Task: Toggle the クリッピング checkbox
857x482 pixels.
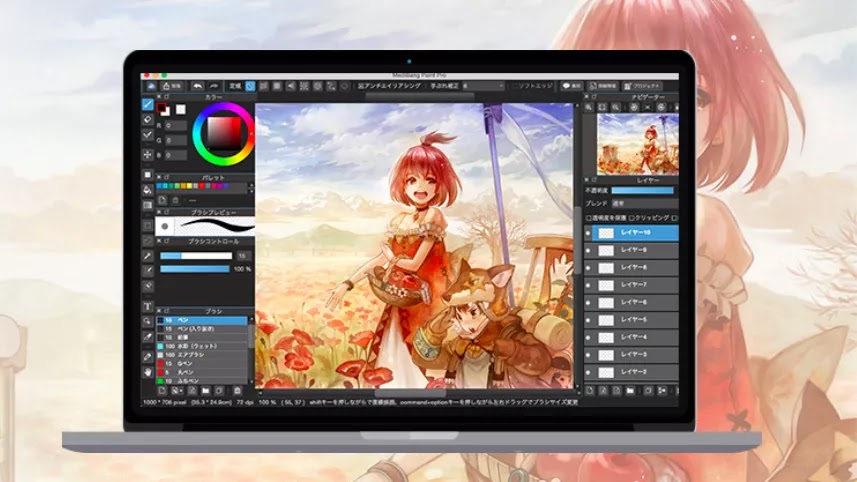Action: tap(632, 218)
